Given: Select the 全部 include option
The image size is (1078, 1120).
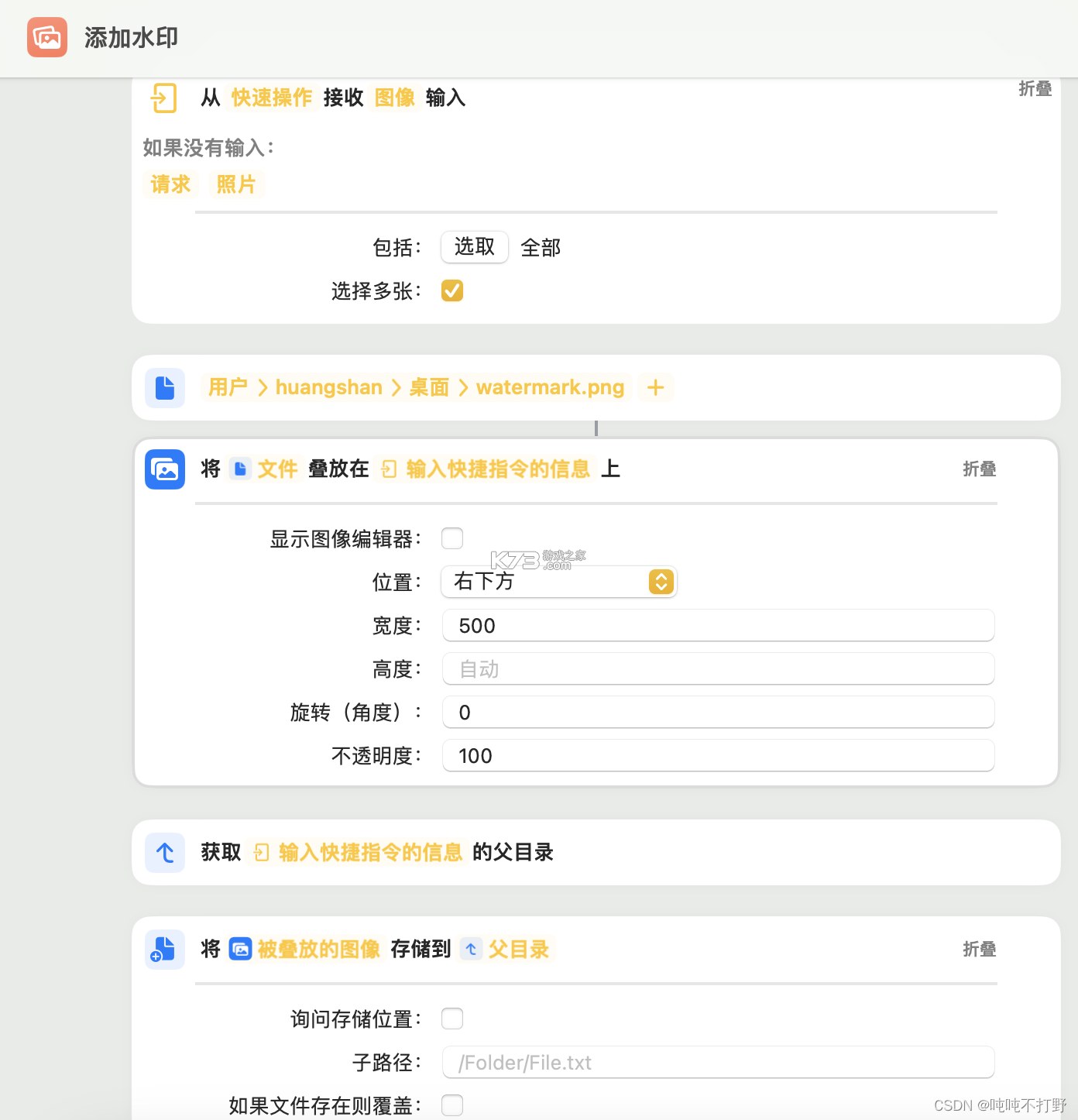Looking at the screenshot, I should (x=541, y=248).
